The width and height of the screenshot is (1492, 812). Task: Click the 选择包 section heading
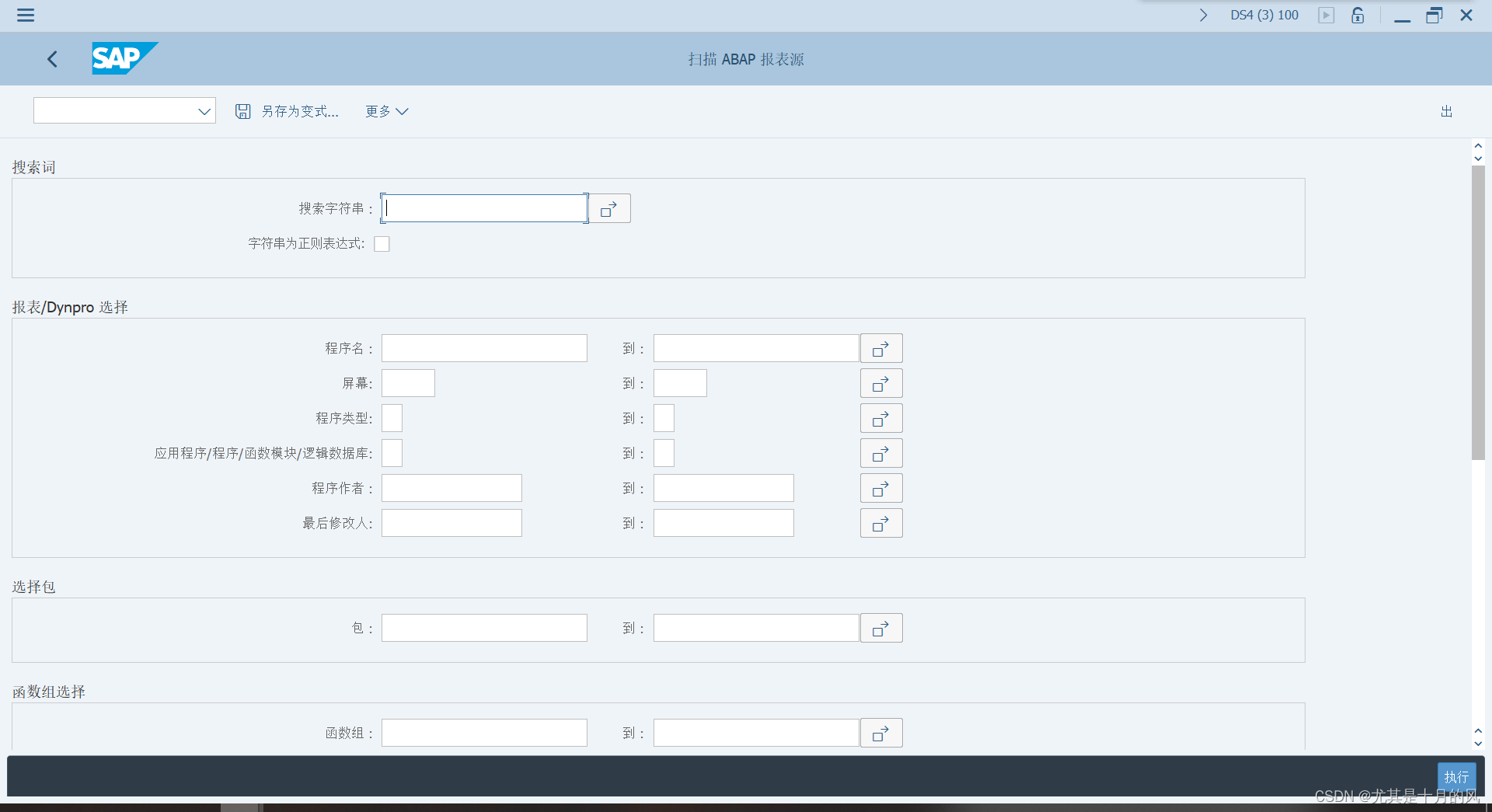(x=33, y=587)
